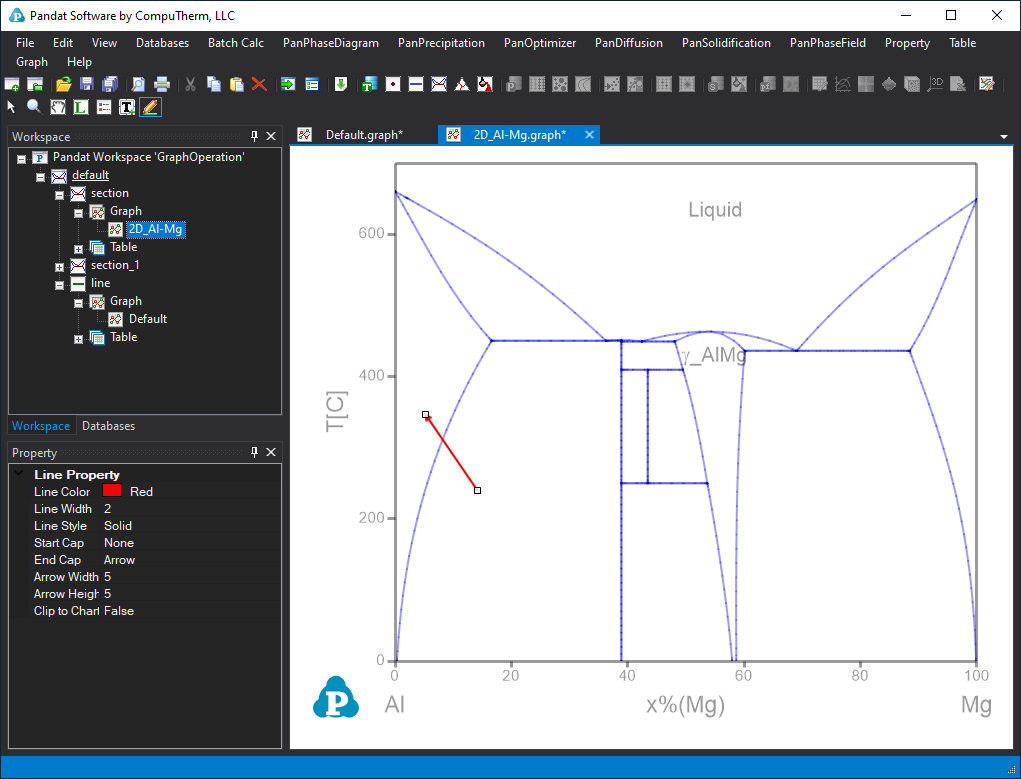
Task: Select the arrow pointer tool
Action: (12, 106)
